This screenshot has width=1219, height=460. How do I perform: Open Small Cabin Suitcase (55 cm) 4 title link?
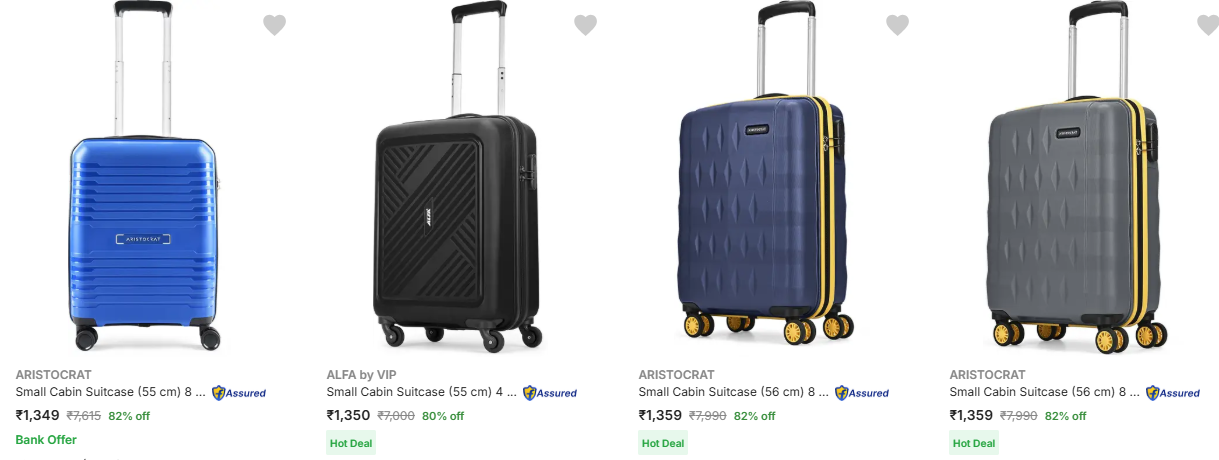[x=421, y=392]
